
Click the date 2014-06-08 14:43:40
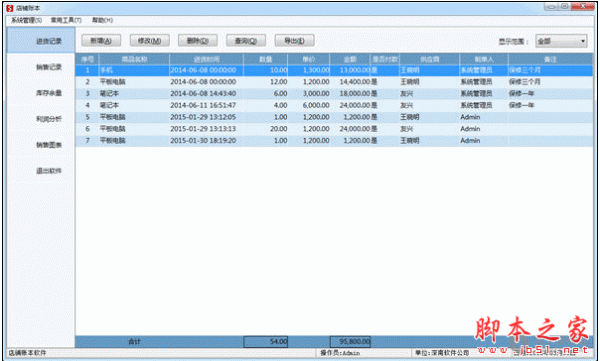(x=203, y=94)
